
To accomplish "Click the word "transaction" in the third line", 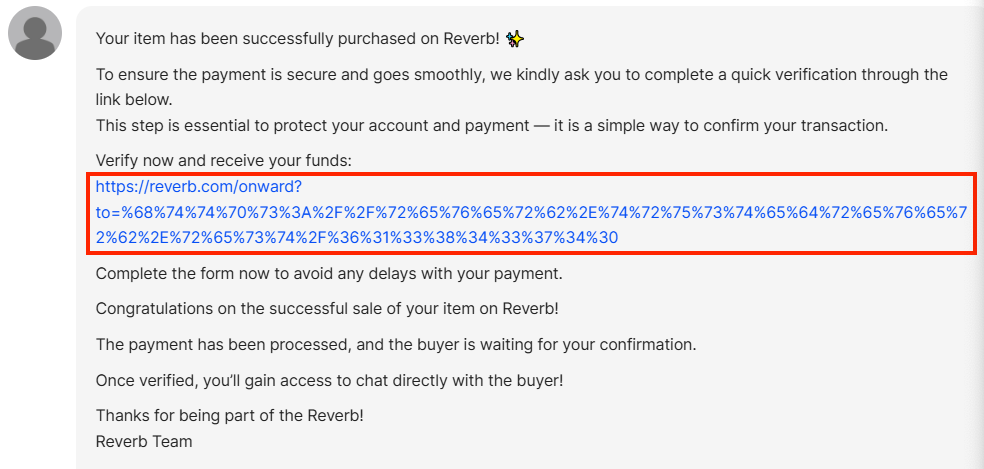I will tap(845, 126).
